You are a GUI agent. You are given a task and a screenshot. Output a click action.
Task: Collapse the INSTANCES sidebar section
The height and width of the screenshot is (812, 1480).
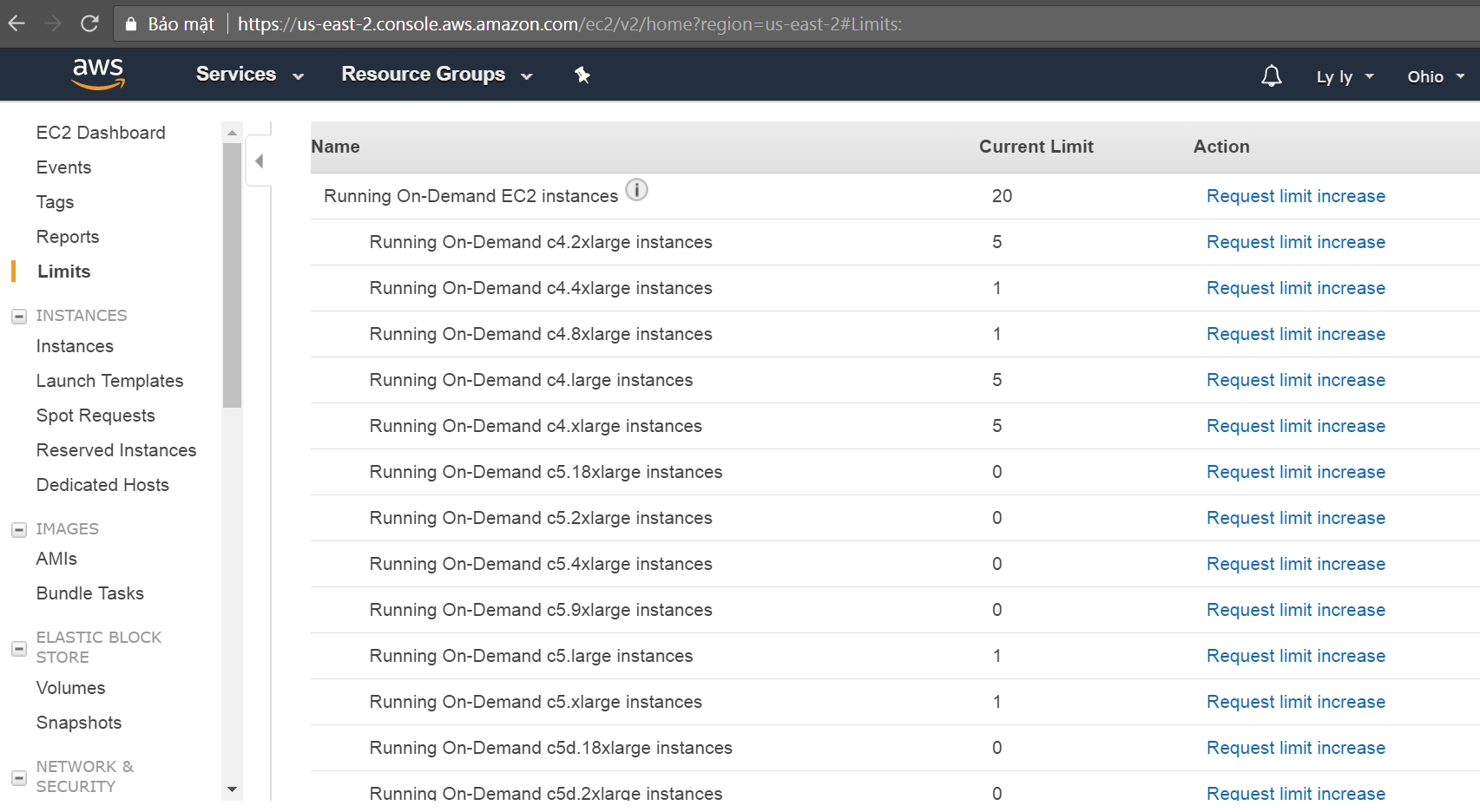18,317
